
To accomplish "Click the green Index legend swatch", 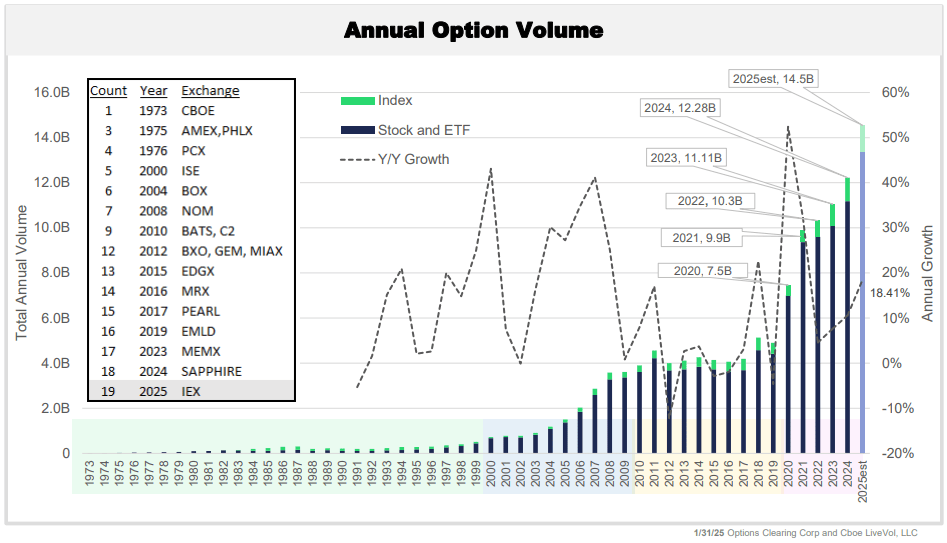I will click(357, 101).
